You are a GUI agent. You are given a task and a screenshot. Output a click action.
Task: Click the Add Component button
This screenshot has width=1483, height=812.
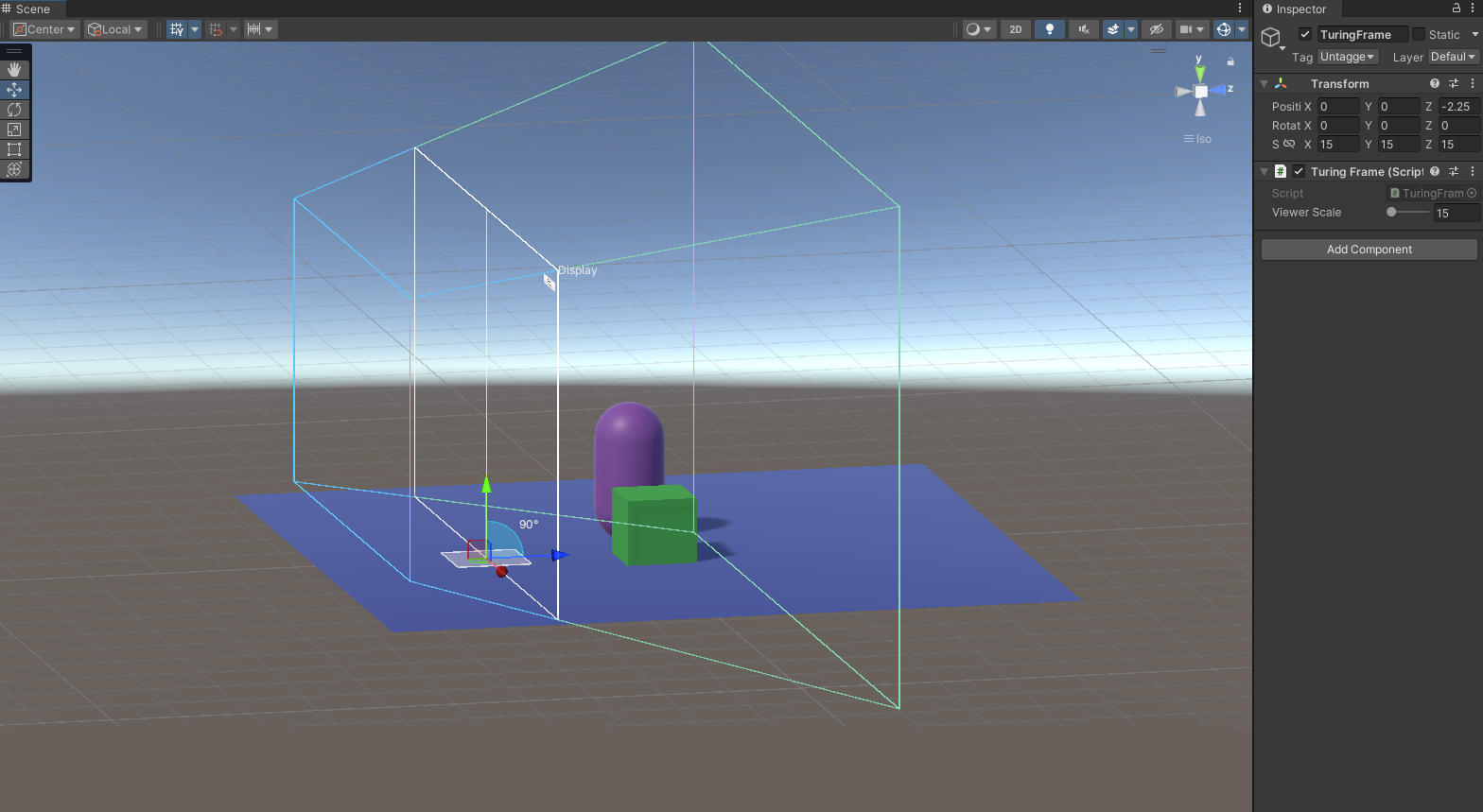(1369, 250)
